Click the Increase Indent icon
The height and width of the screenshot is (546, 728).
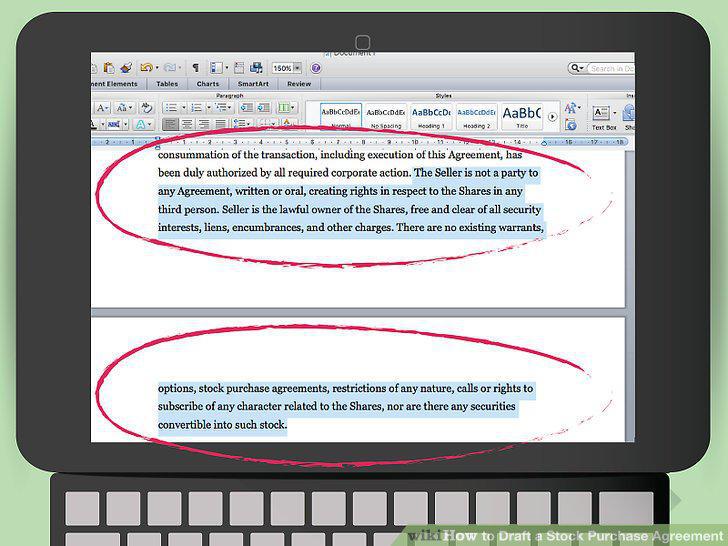[264, 108]
